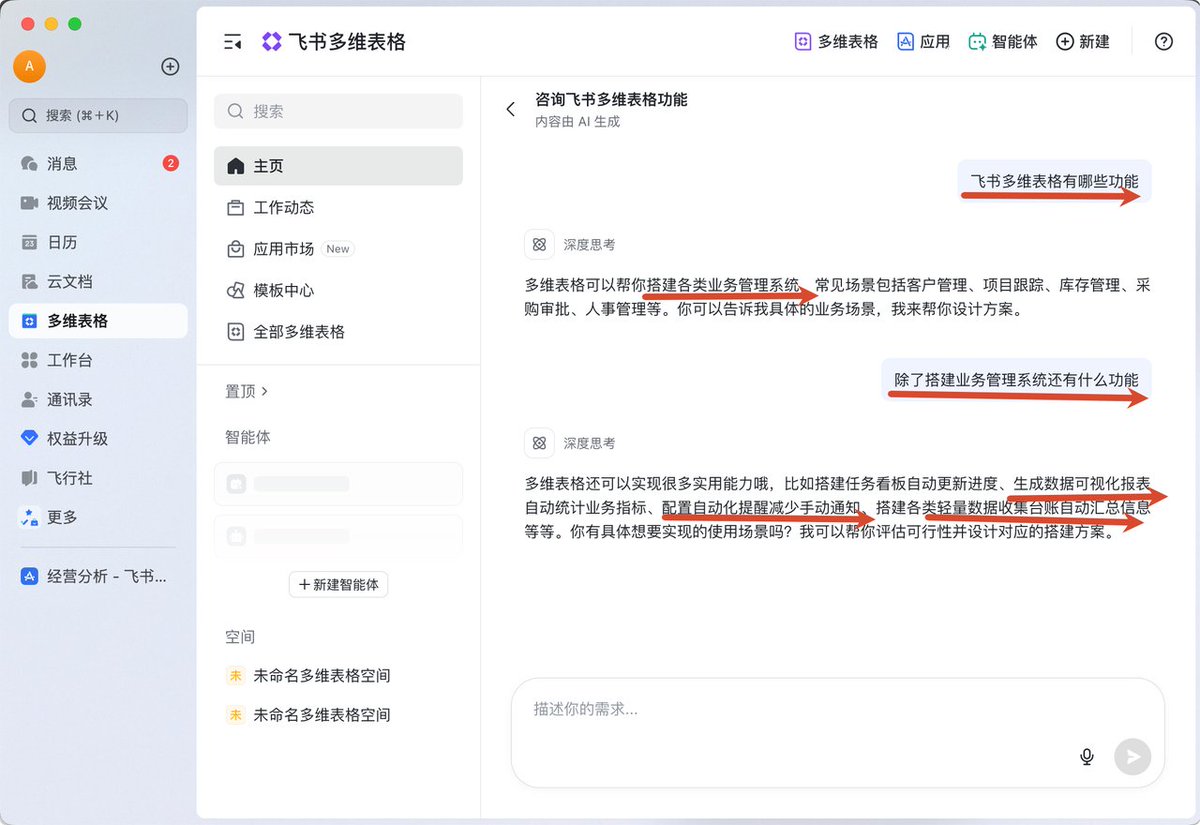
Task: Click the chat title 咨询飞书多维表格功能
Action: (x=611, y=100)
